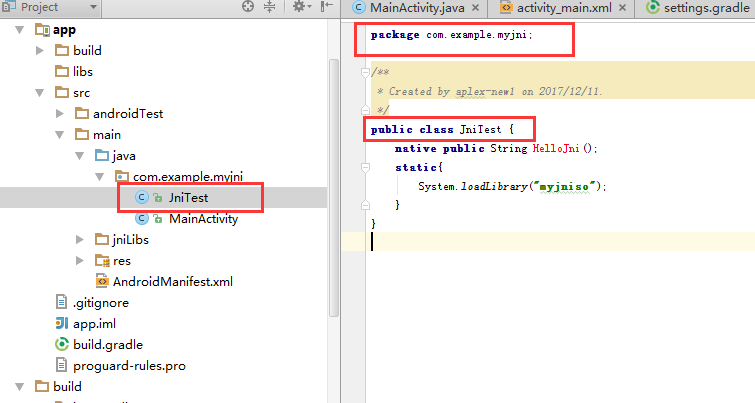755x403 pixels.
Task: Click the res folder icon
Action: click(102, 260)
